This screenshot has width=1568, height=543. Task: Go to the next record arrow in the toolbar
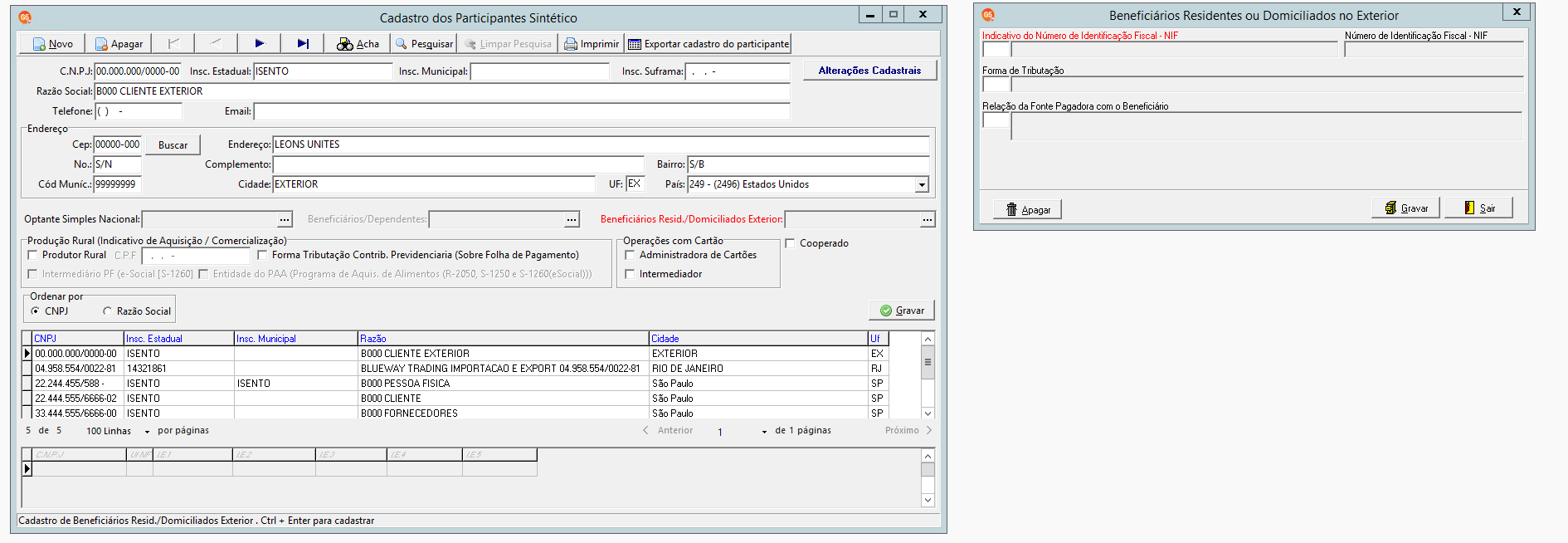click(259, 43)
